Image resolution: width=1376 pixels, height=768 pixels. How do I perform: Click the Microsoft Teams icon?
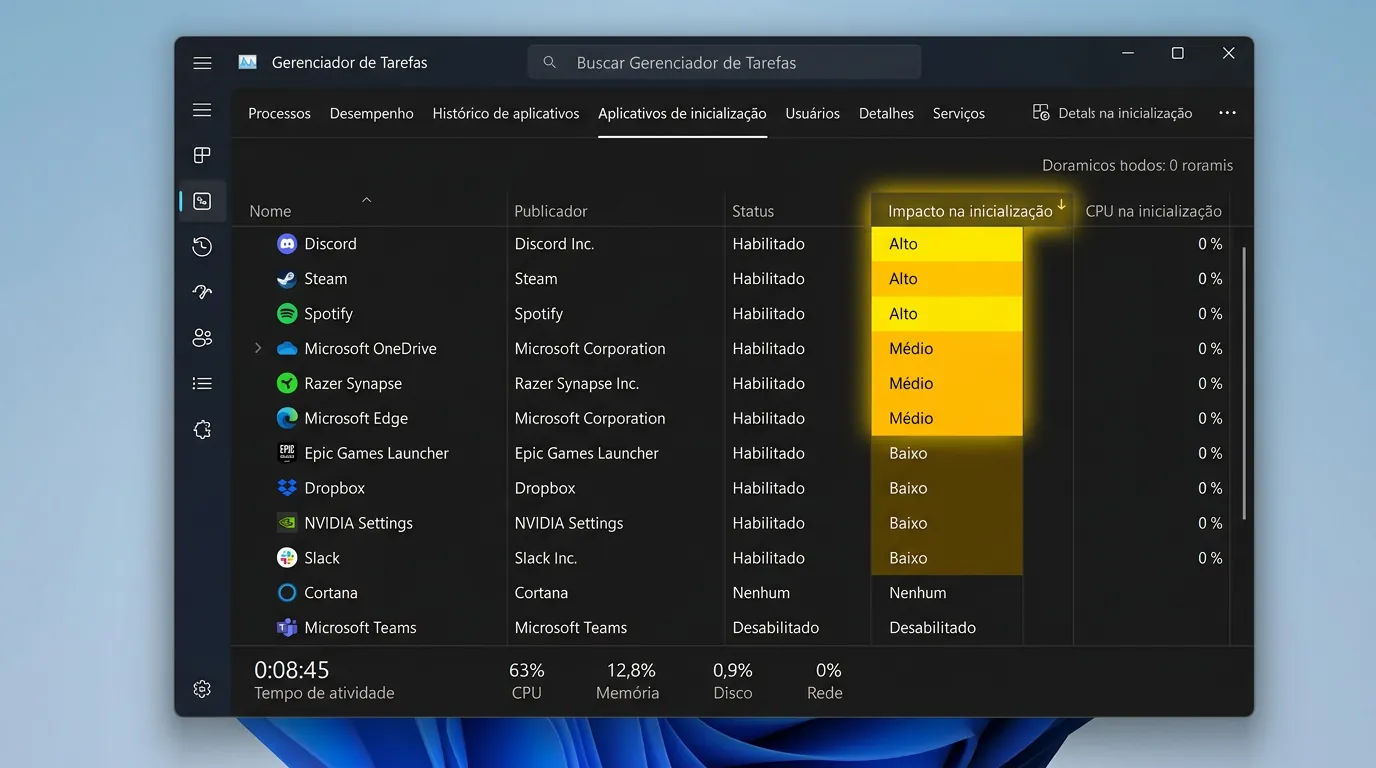coord(287,628)
